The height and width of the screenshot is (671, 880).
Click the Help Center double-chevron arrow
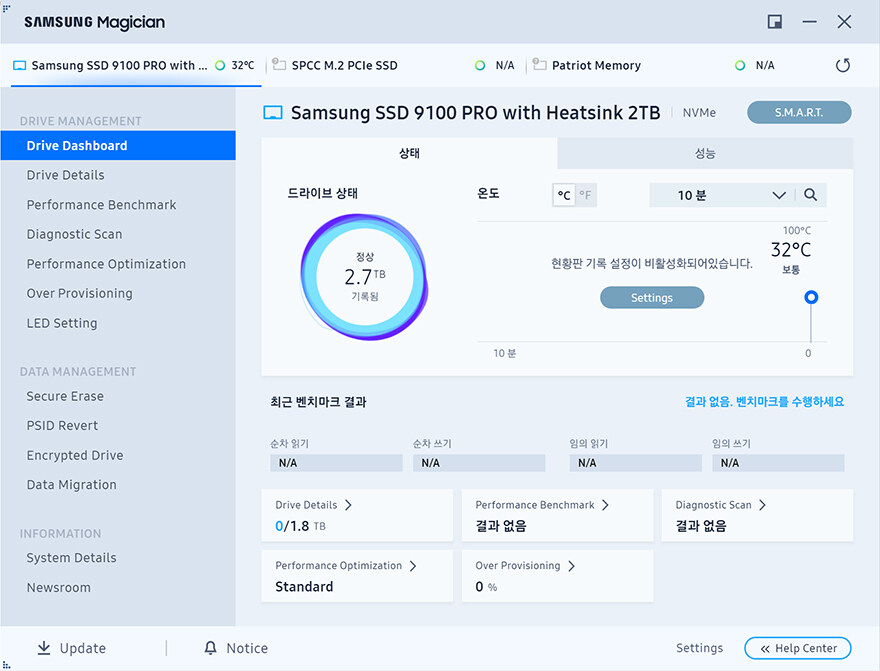point(765,649)
